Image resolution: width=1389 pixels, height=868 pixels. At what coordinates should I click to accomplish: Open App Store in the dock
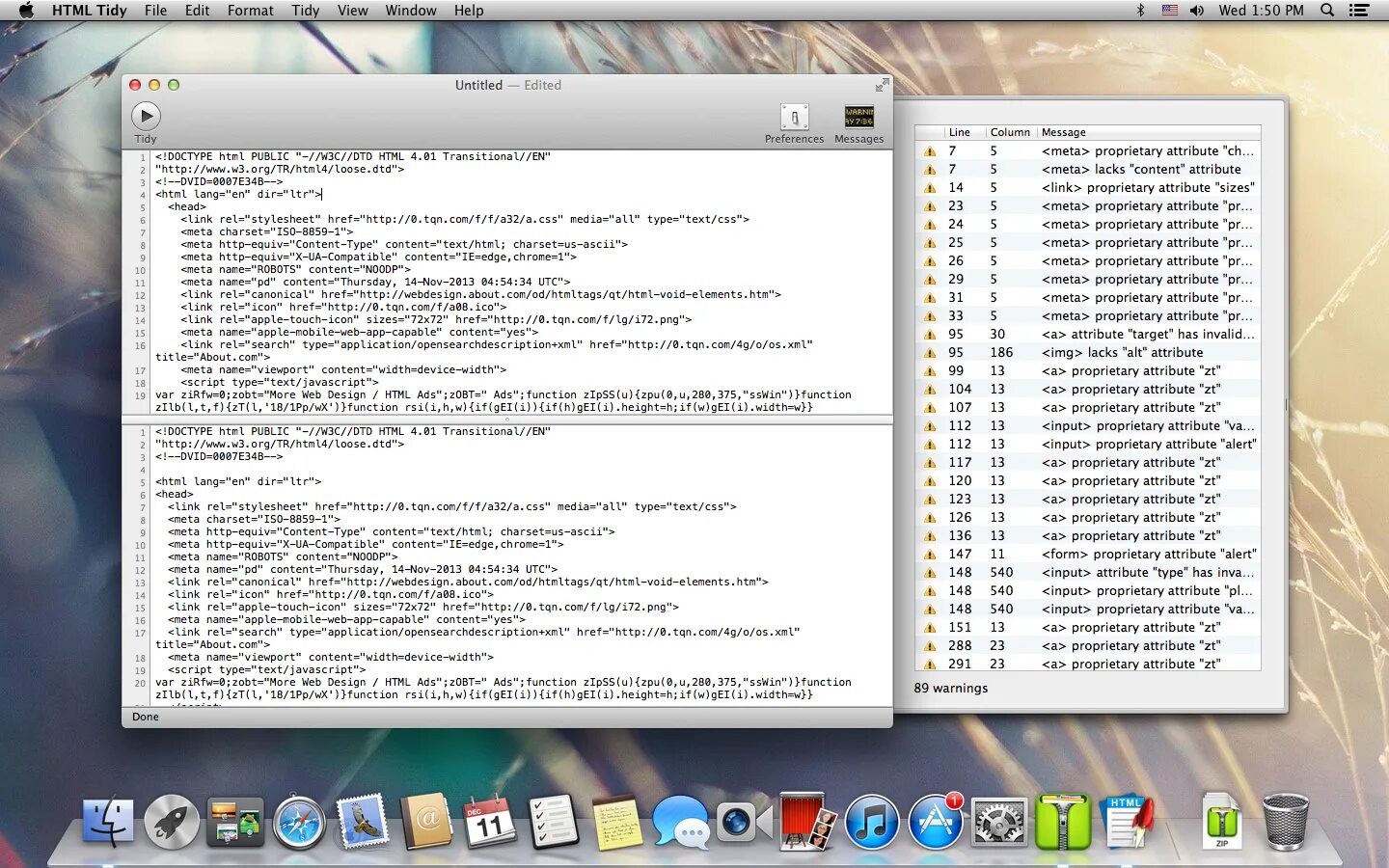coord(936,823)
